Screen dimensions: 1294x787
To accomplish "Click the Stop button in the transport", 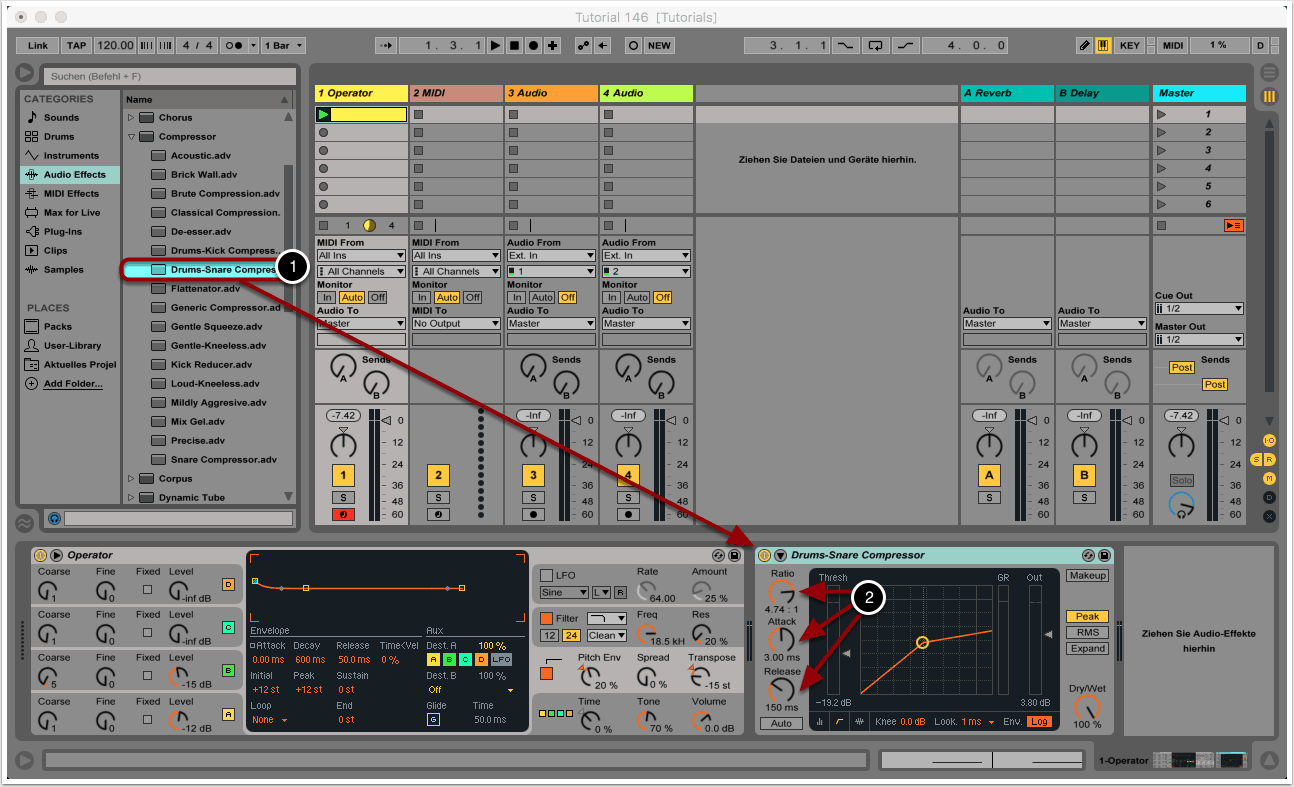I will pyautogui.click(x=514, y=46).
